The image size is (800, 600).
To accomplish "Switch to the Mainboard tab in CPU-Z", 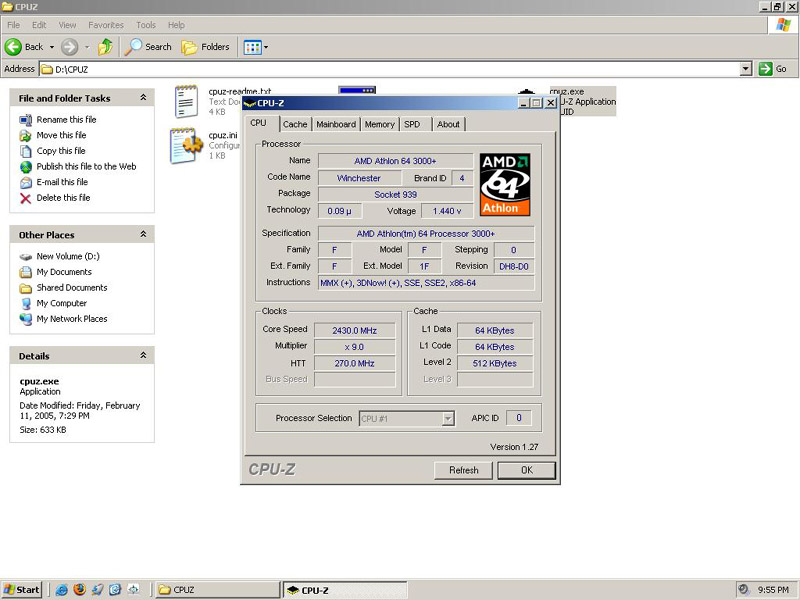I will (x=336, y=124).
